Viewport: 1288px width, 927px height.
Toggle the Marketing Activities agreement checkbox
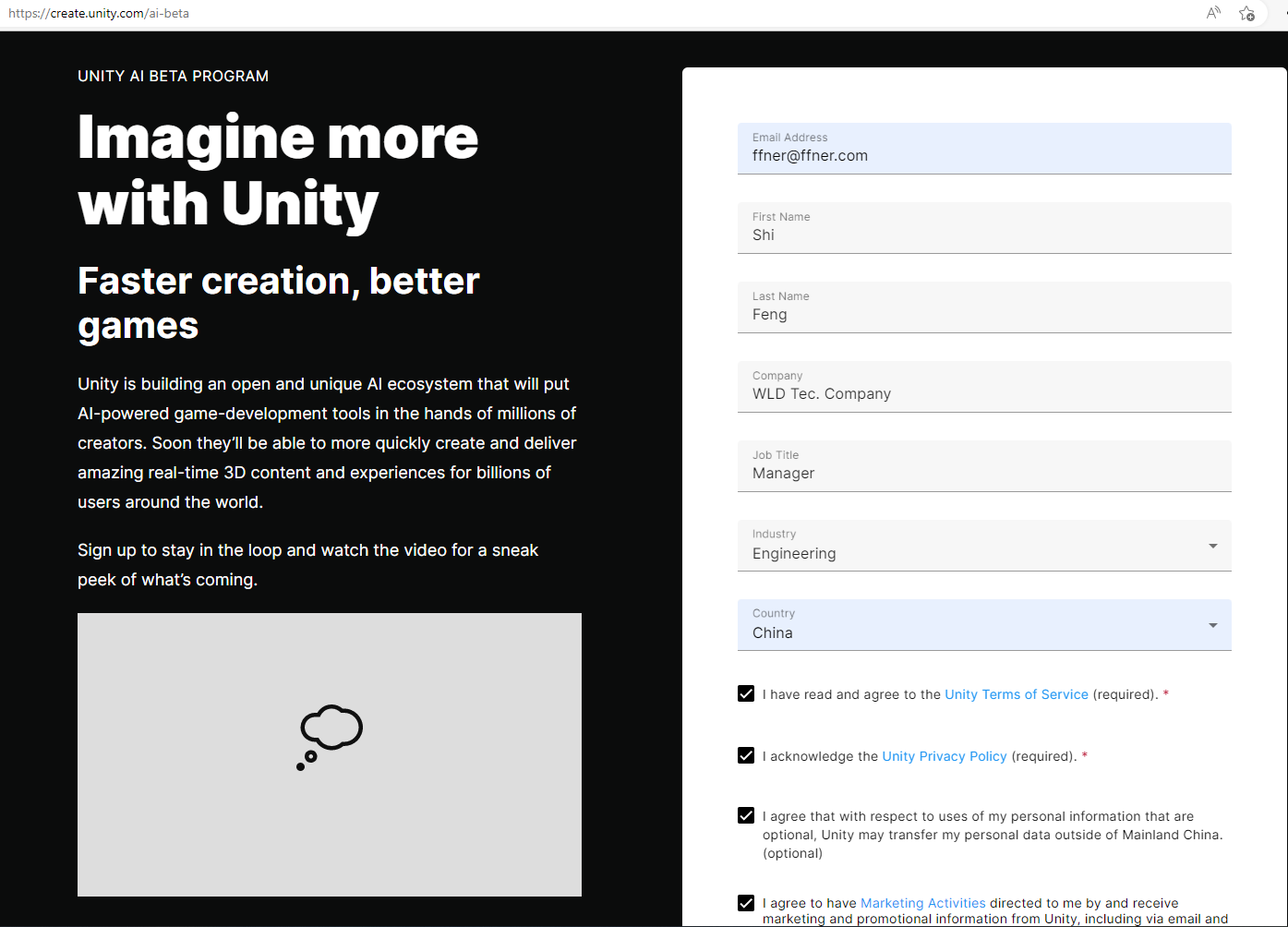[746, 903]
